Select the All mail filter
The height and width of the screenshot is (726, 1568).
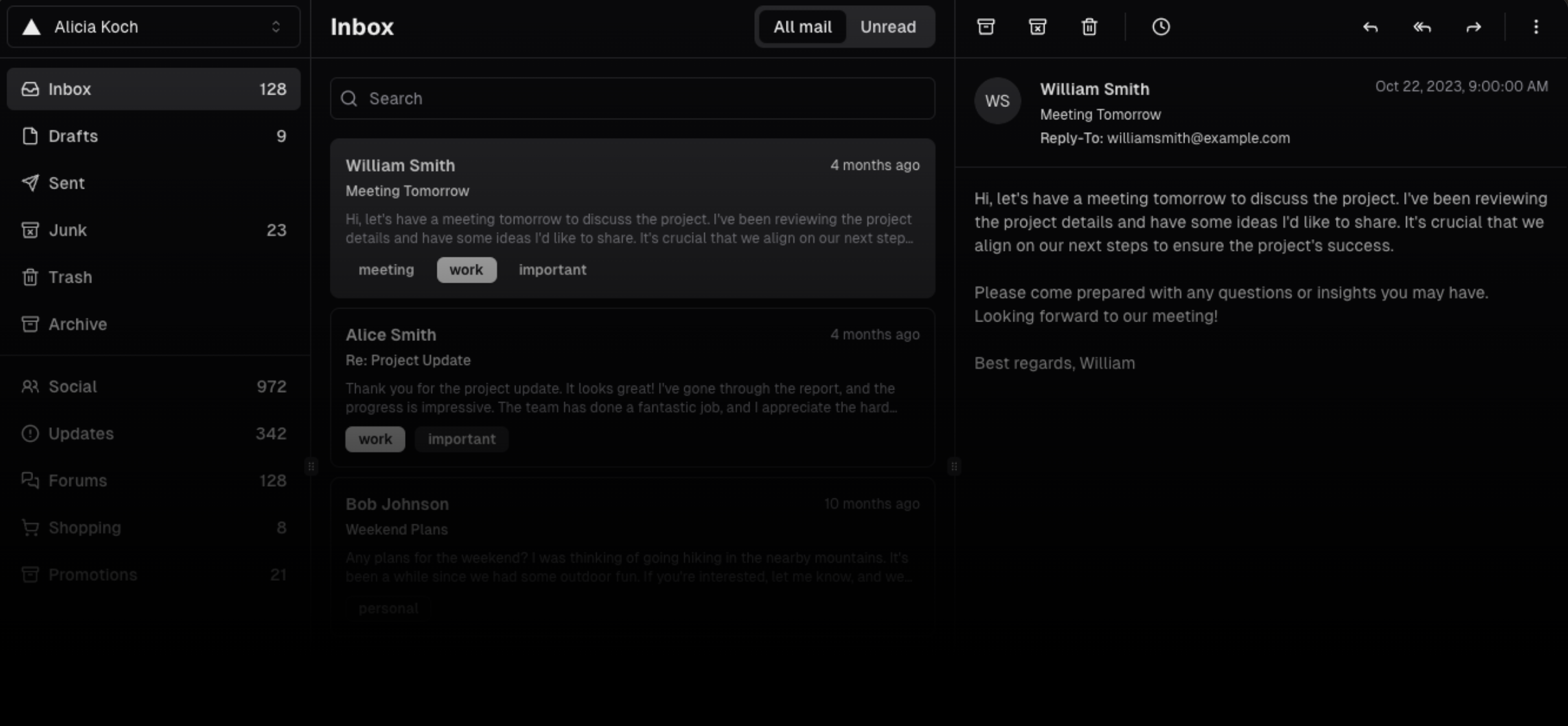pos(802,27)
